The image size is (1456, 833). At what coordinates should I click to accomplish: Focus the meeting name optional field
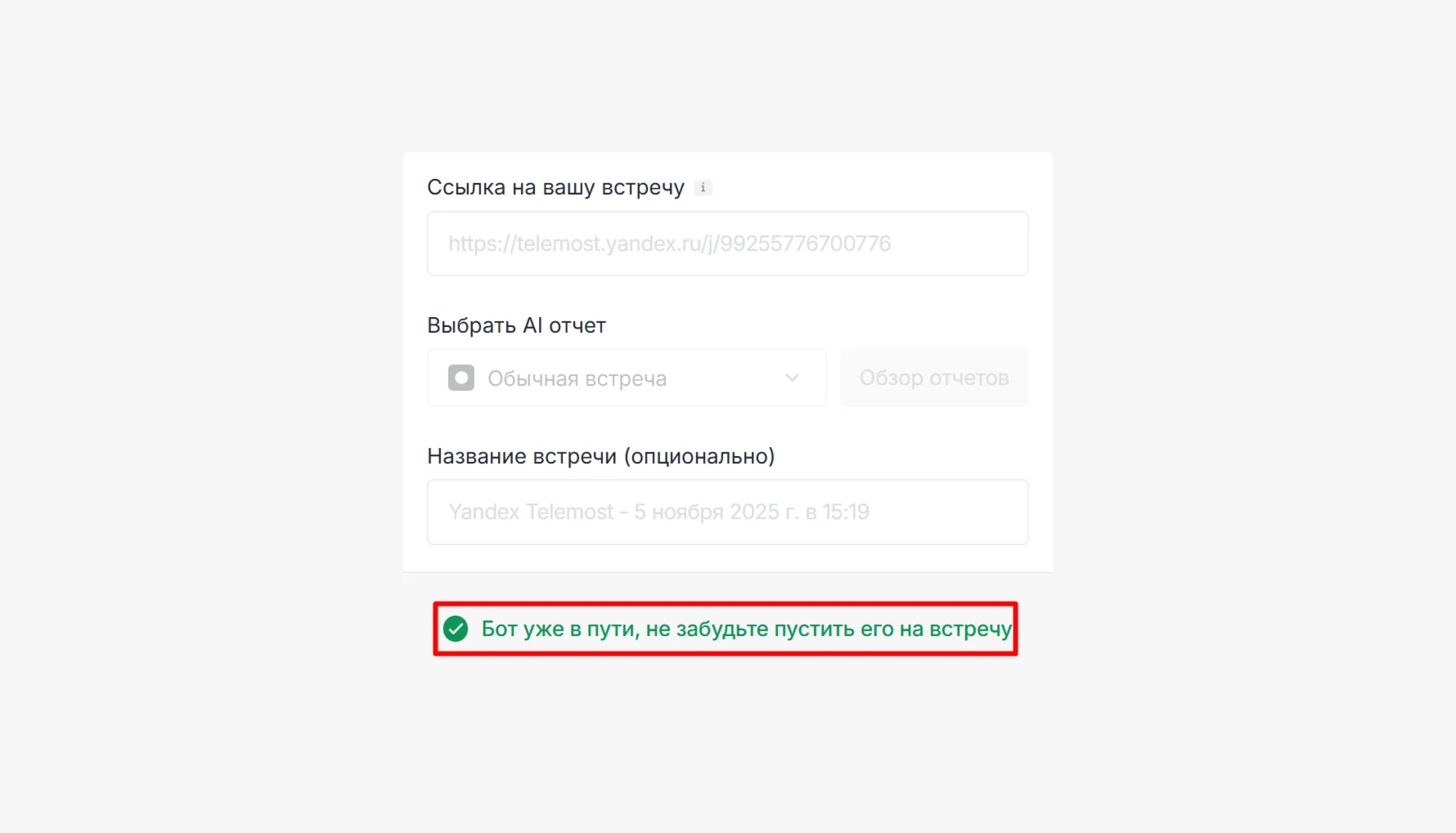[x=728, y=512]
